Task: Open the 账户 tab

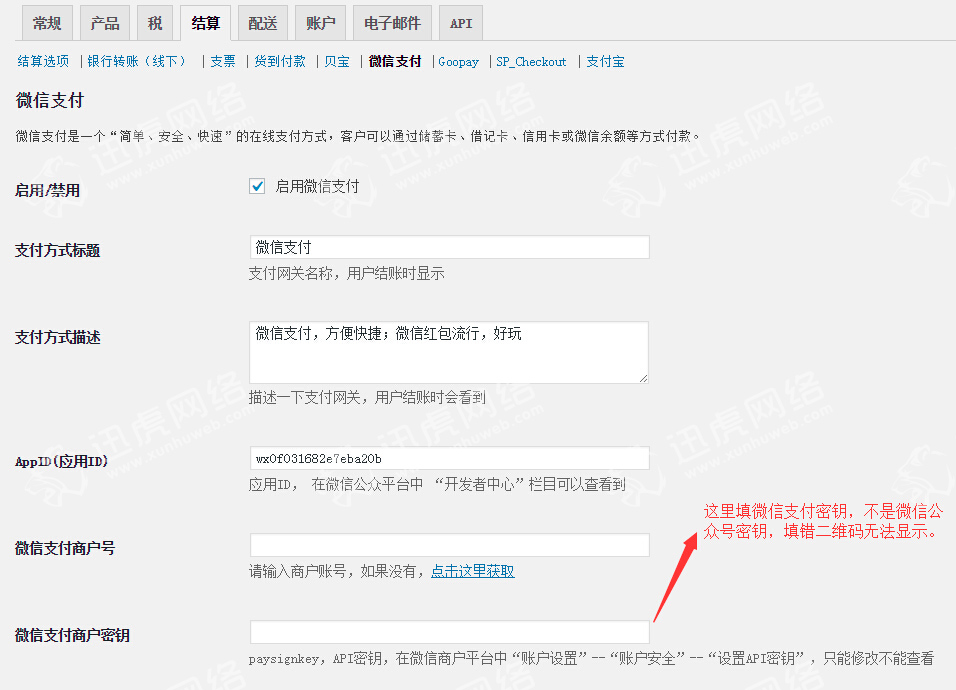Action: [321, 23]
